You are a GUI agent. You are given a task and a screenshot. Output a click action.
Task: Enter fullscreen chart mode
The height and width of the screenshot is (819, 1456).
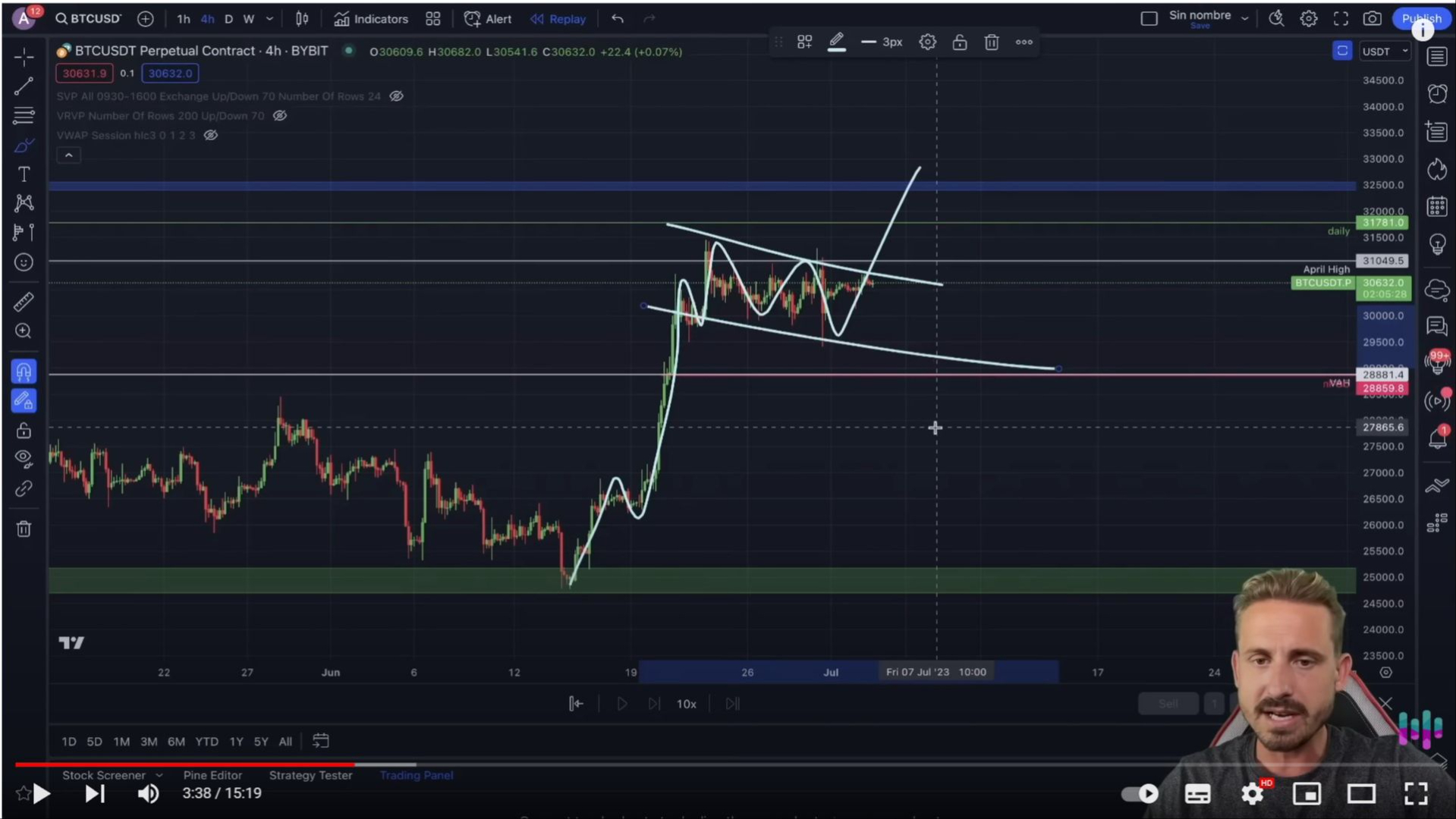click(1341, 19)
